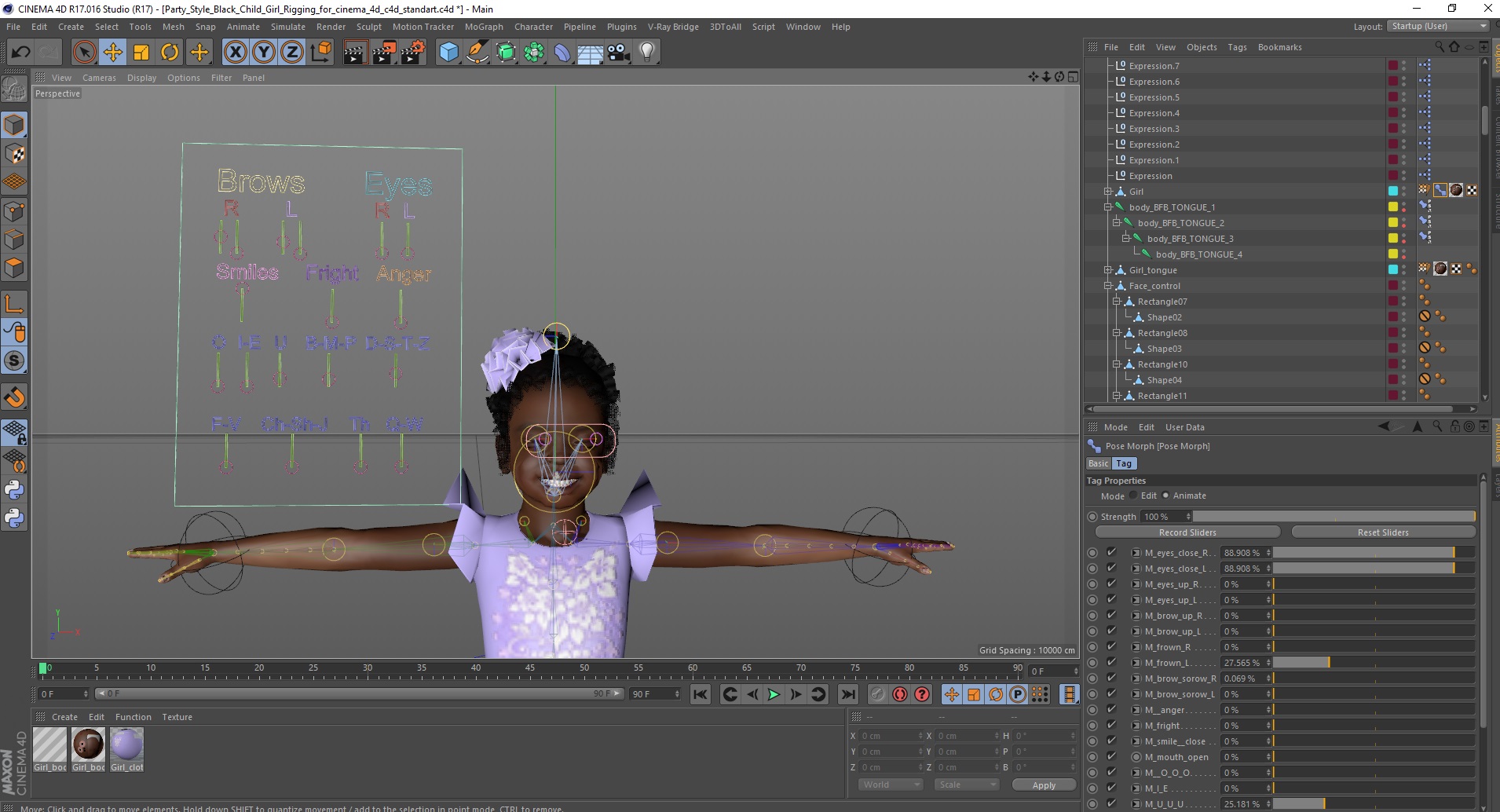Toggle M_brow_up_L checkbox
1500x812 pixels.
1111,631
